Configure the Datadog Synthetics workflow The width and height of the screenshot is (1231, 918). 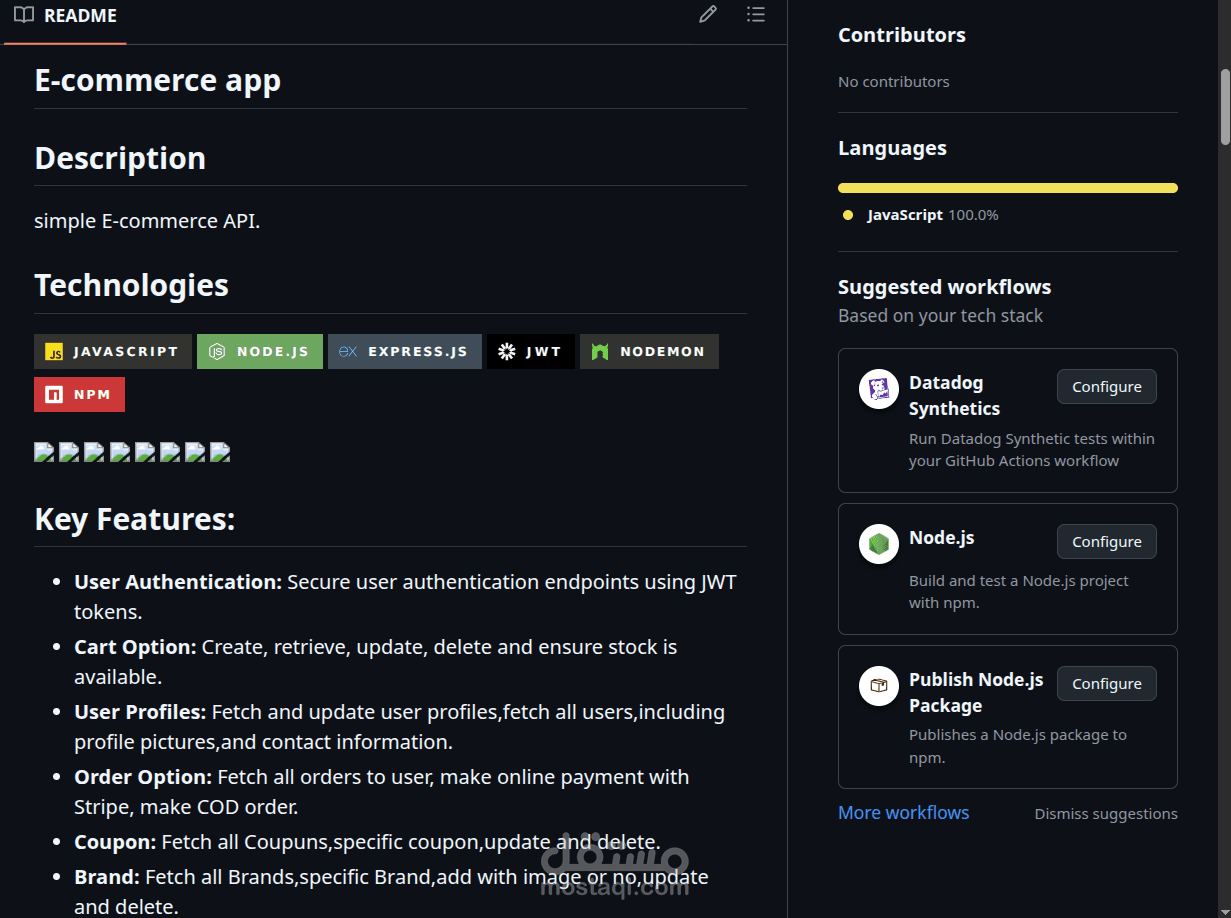click(x=1106, y=386)
